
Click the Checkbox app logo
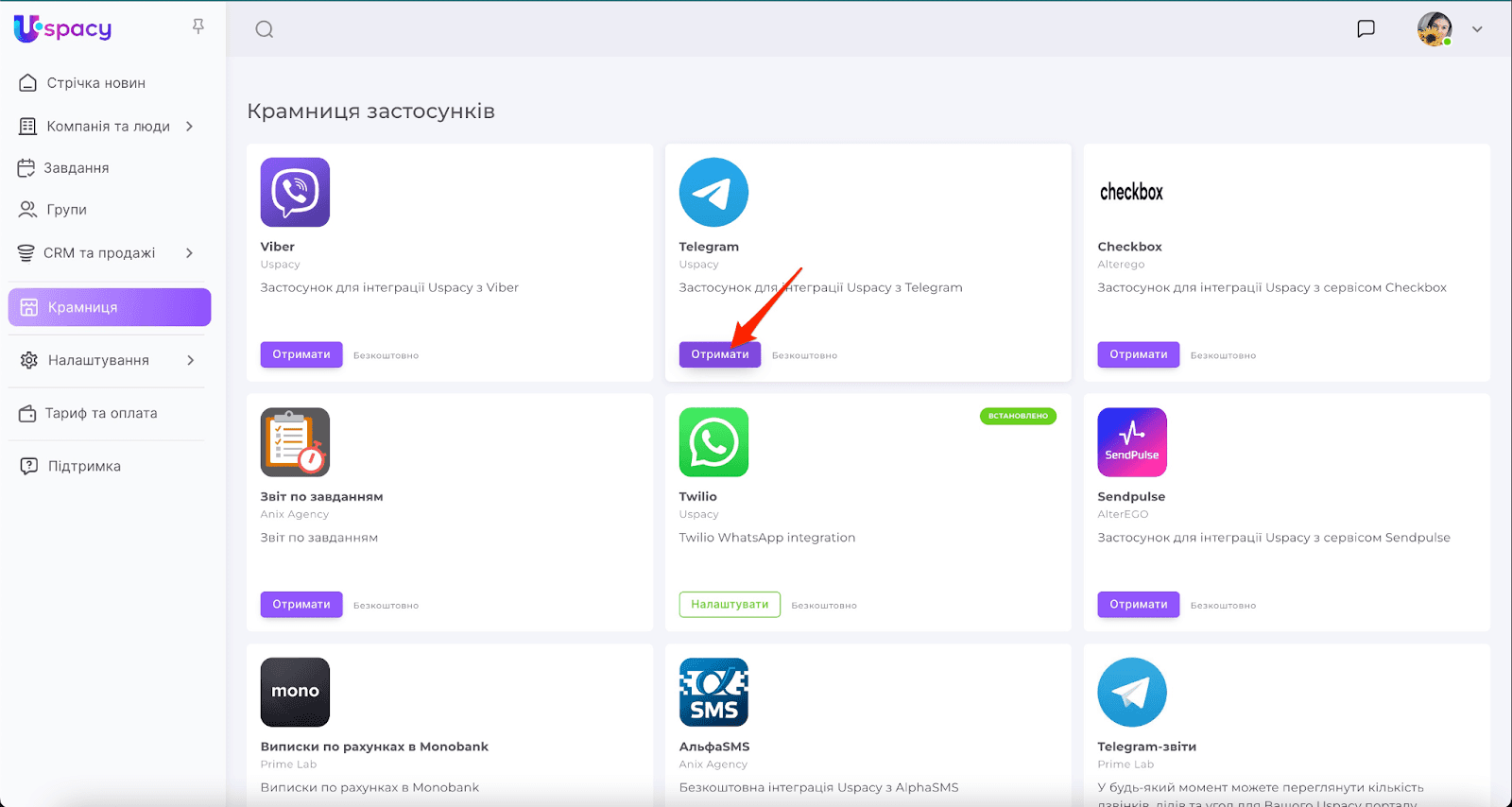(x=1131, y=192)
